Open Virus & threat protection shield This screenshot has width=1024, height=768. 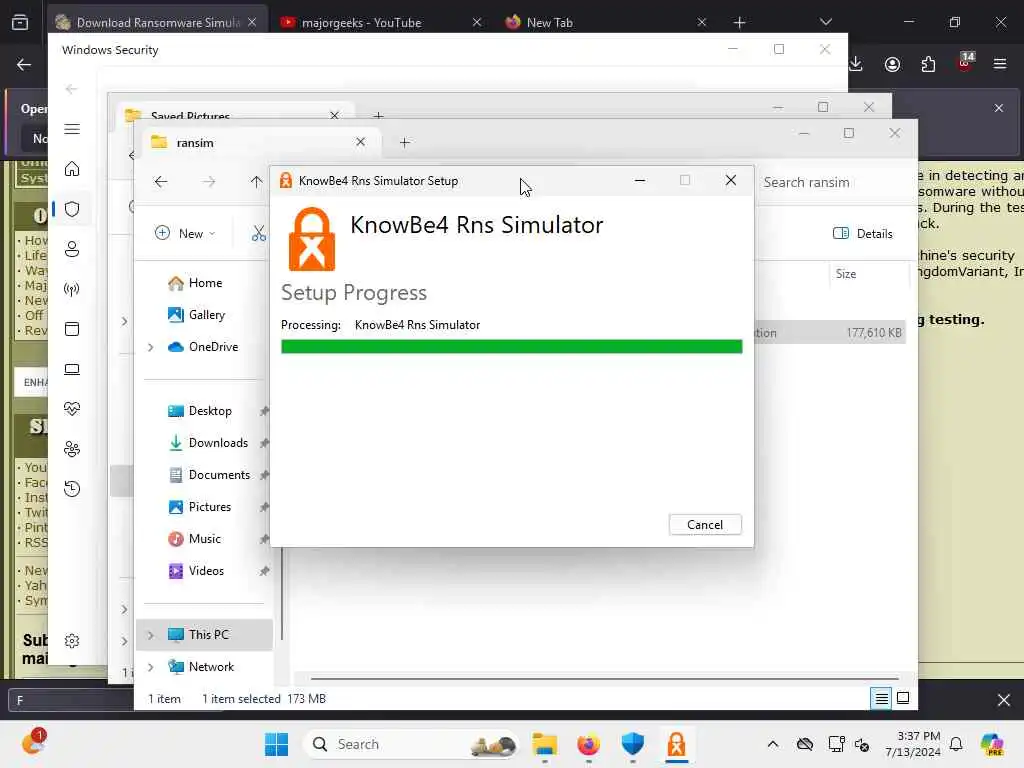(x=72, y=209)
